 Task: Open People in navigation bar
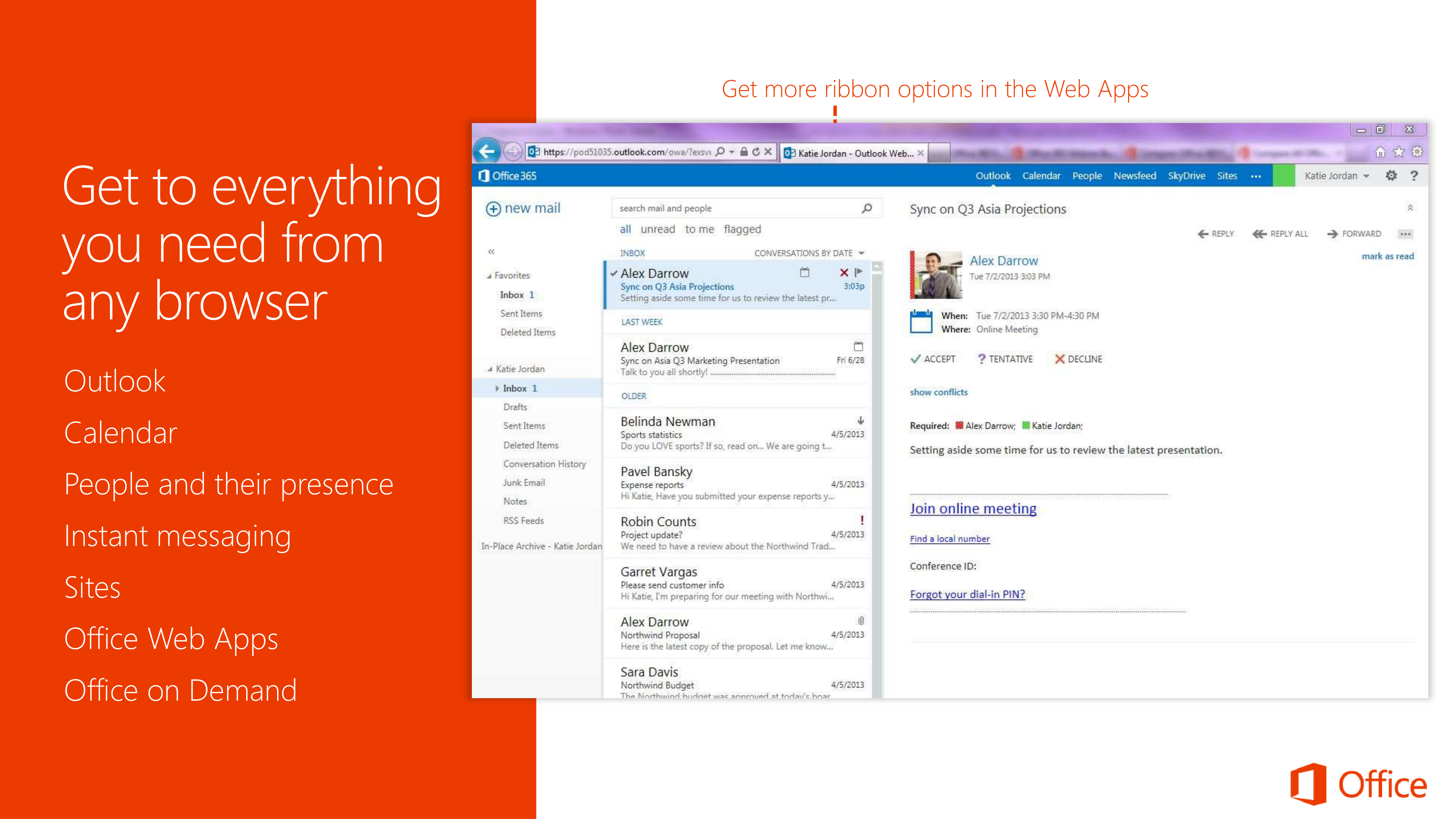coord(1087,176)
